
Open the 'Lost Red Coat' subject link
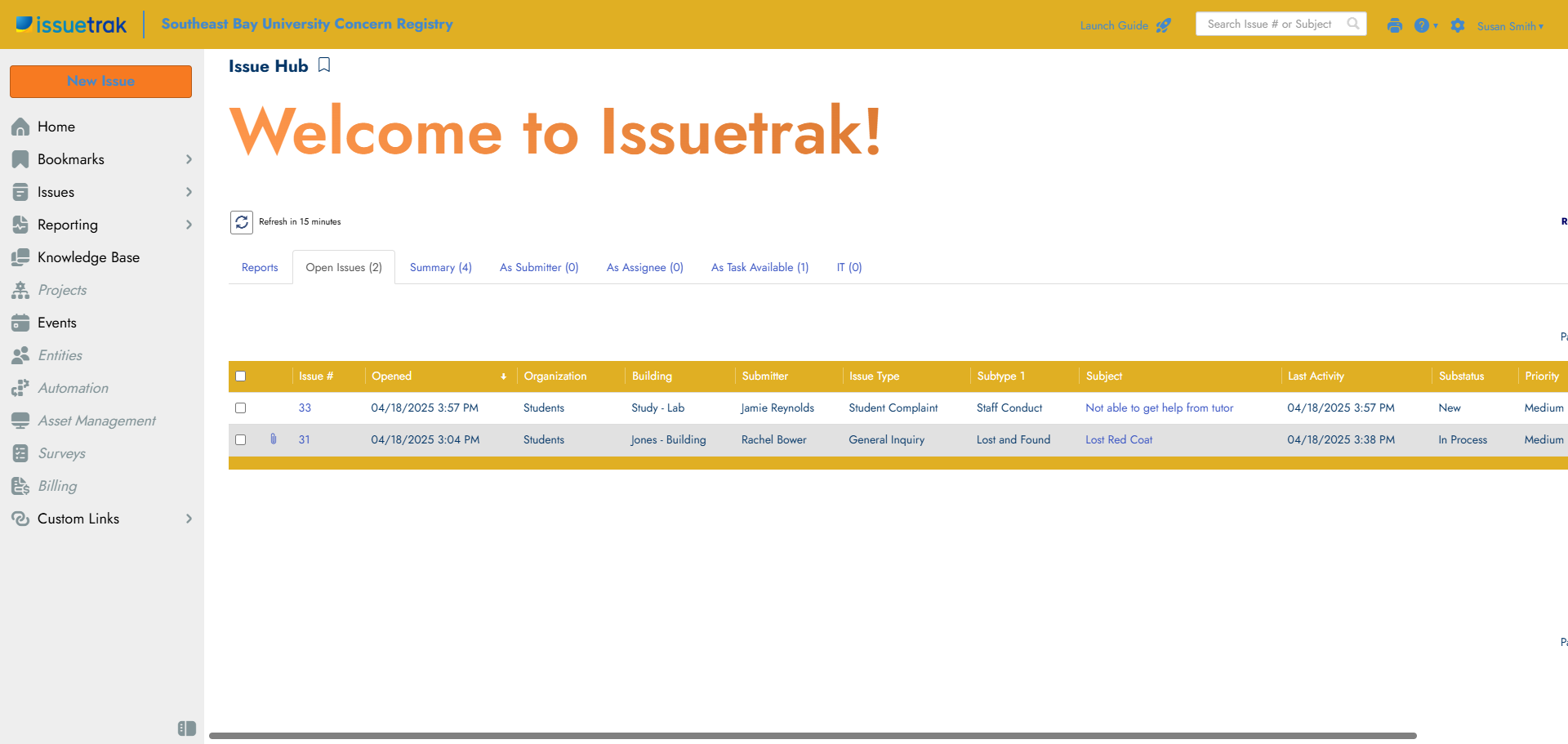[1119, 439]
